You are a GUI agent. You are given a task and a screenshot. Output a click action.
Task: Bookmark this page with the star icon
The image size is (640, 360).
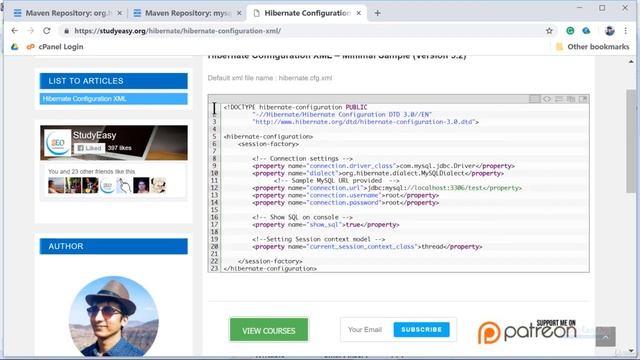(549, 31)
